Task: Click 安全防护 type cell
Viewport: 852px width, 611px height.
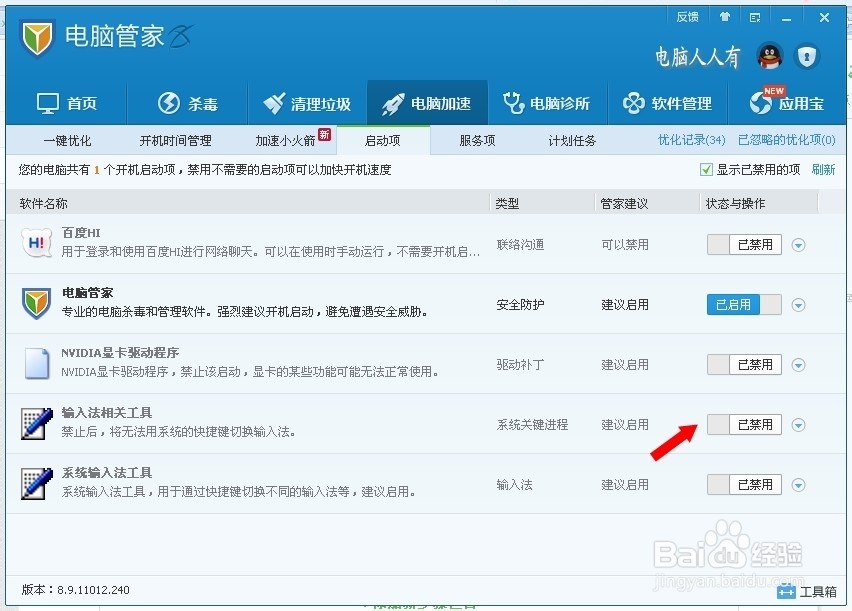Action: pyautogui.click(x=520, y=304)
